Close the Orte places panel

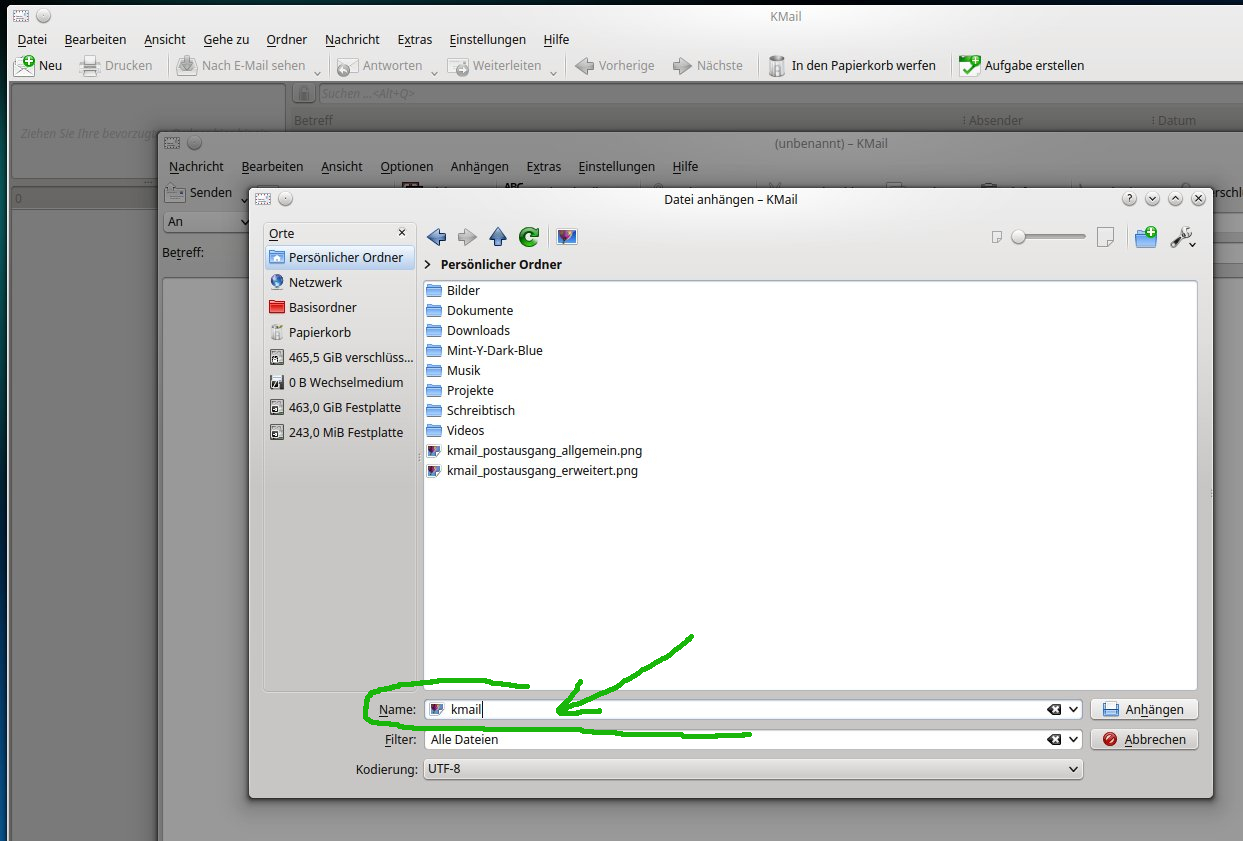pyautogui.click(x=402, y=232)
